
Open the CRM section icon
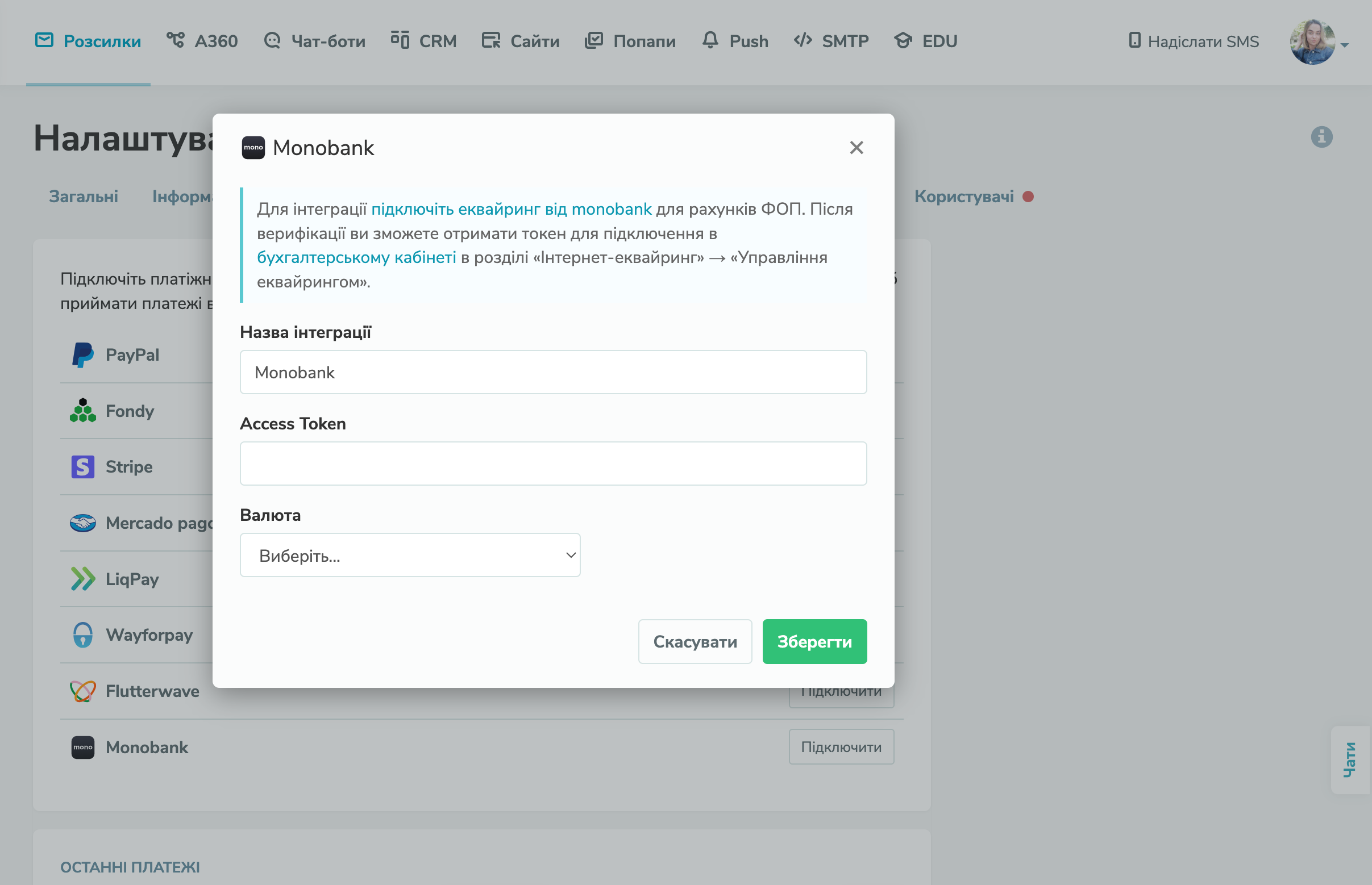point(400,40)
